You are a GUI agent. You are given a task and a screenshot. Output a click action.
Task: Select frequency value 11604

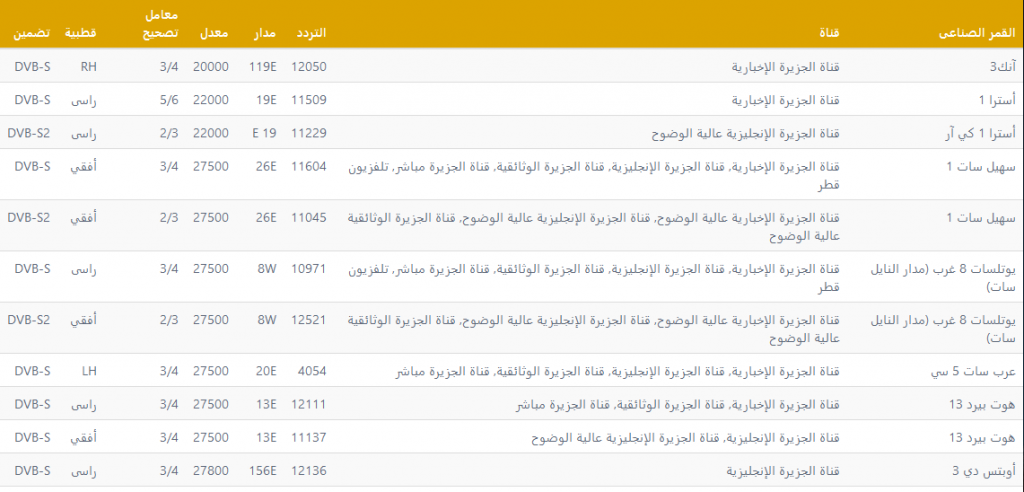tap(308, 167)
